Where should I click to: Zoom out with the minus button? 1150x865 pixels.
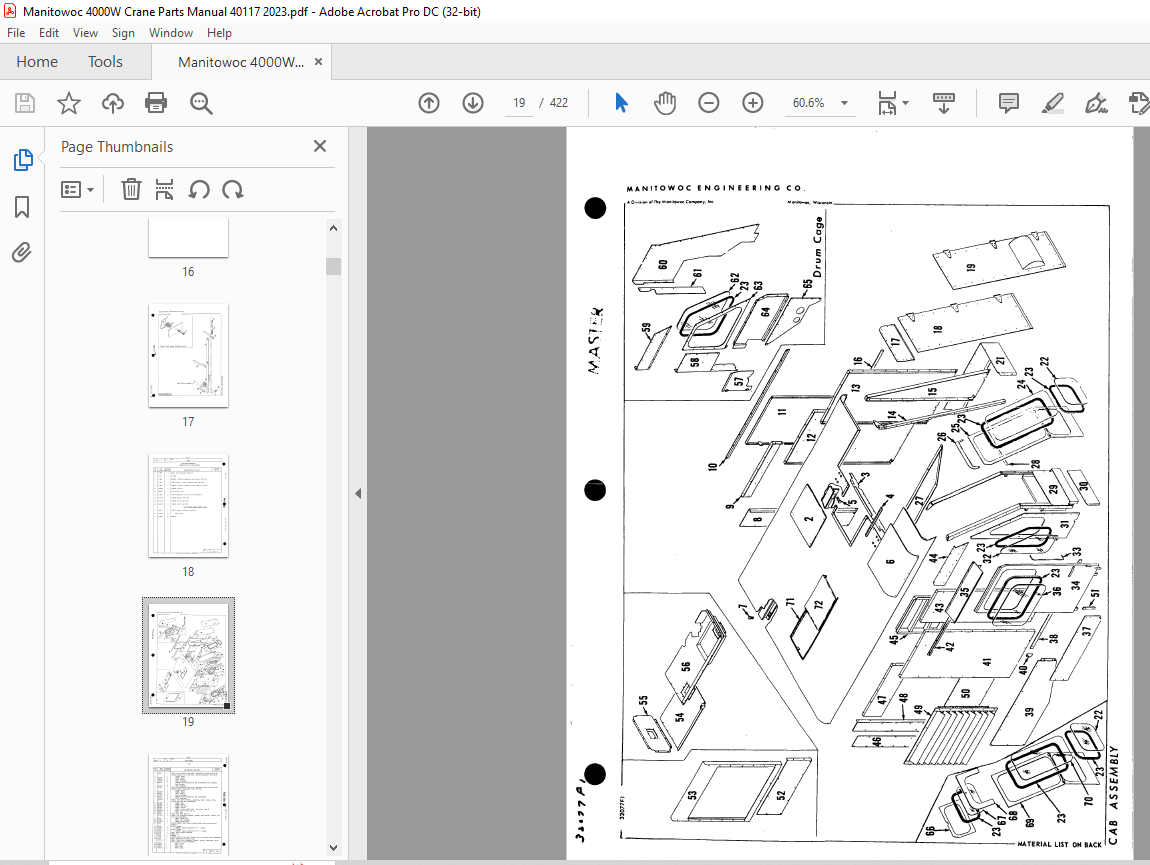click(708, 103)
